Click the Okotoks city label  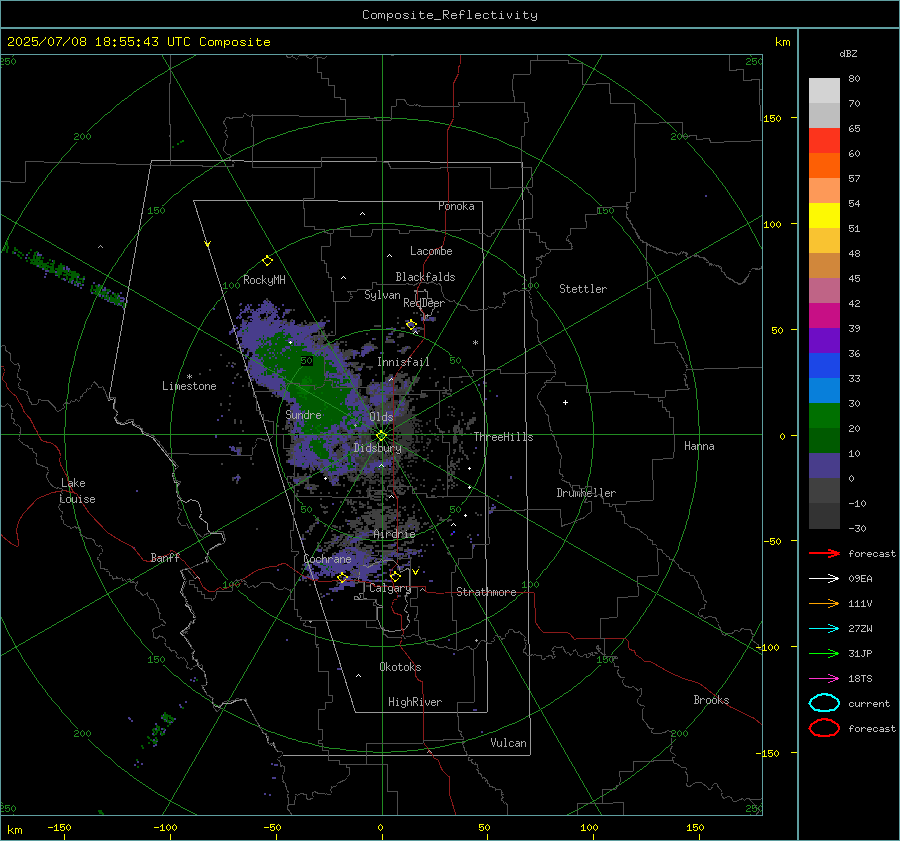(400, 667)
